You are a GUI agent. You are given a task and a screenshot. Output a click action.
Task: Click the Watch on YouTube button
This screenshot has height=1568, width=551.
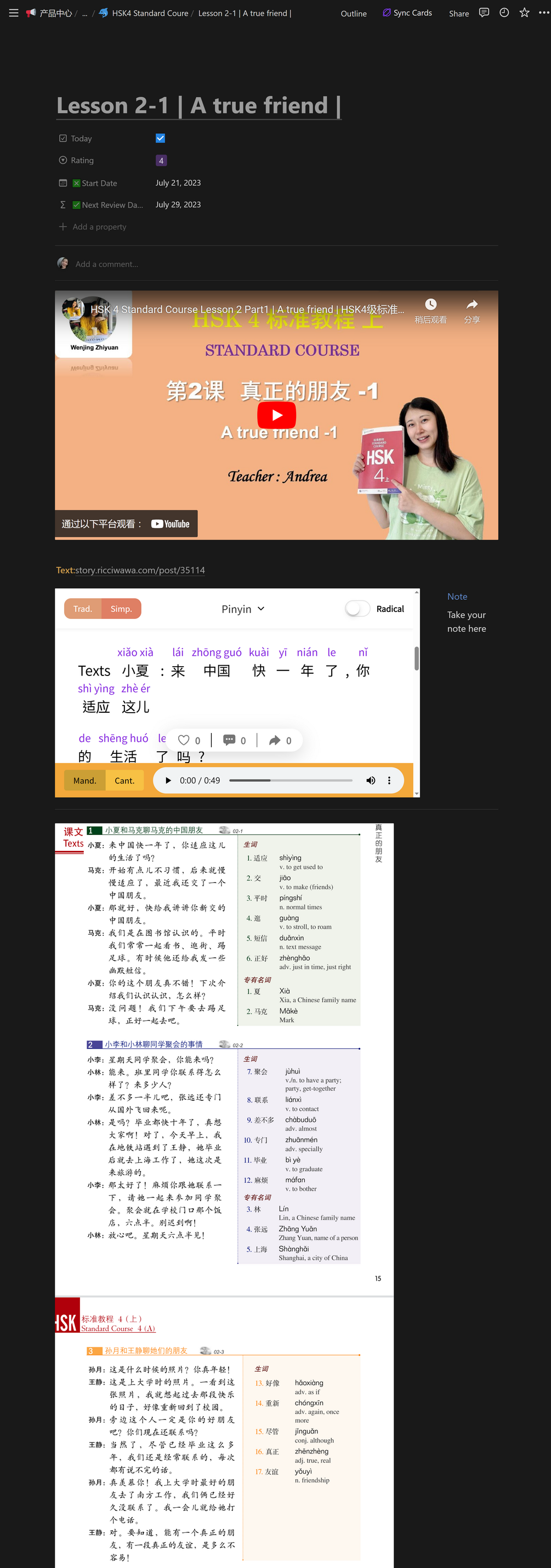(x=126, y=524)
